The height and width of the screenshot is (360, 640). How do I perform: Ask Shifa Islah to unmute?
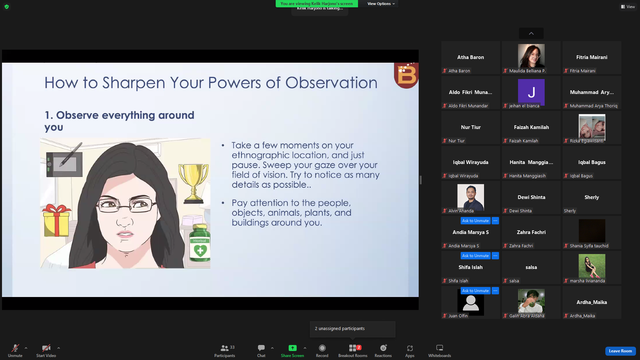coord(476,256)
